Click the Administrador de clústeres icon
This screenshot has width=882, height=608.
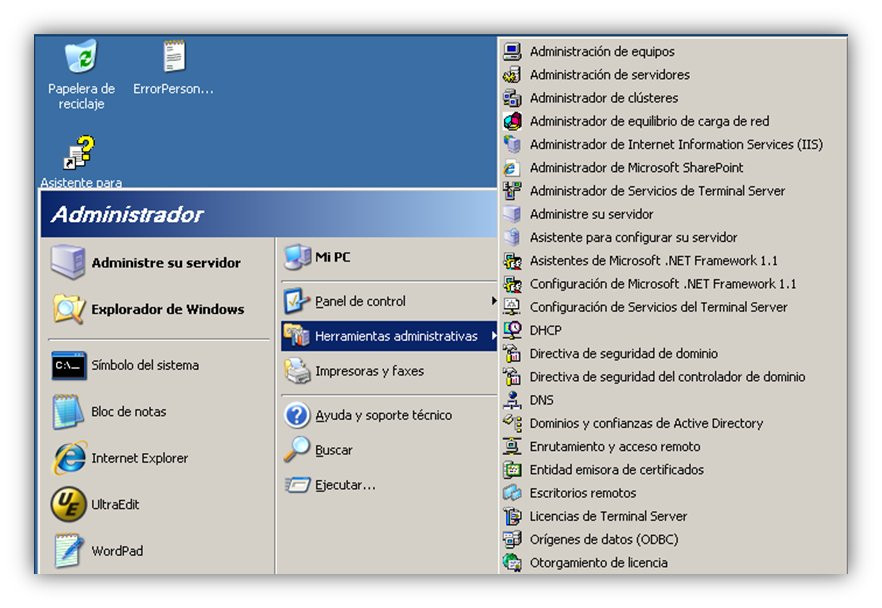pyautogui.click(x=512, y=98)
